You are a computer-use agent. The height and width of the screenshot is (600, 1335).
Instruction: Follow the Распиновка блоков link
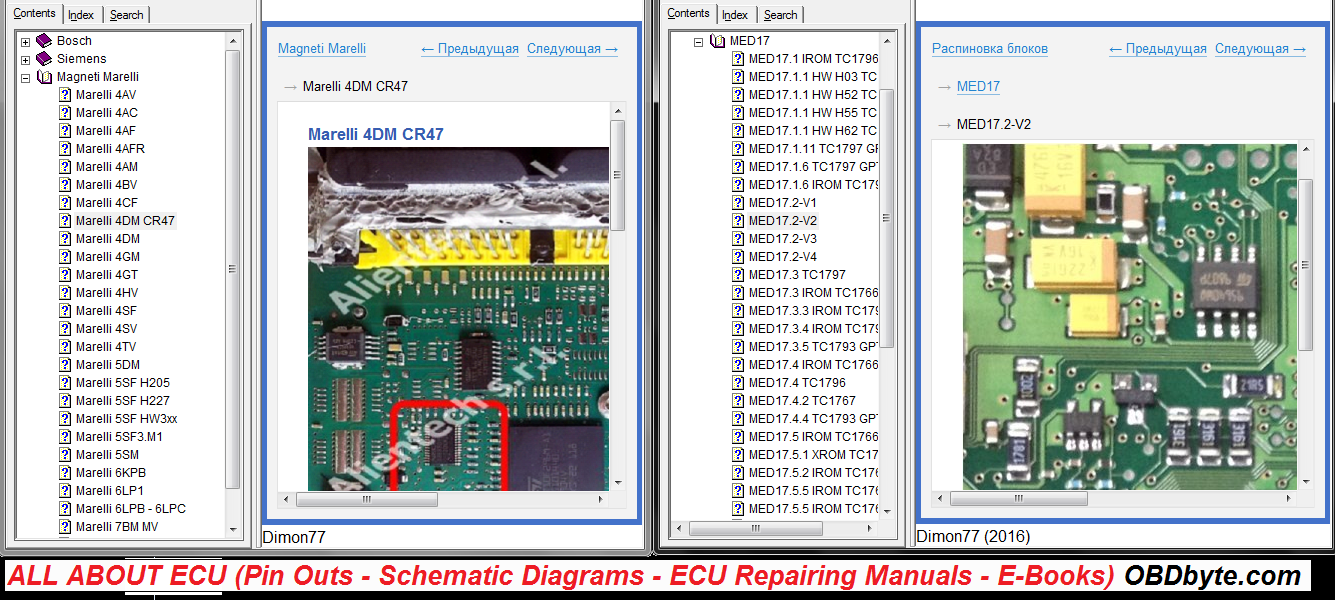click(x=989, y=48)
